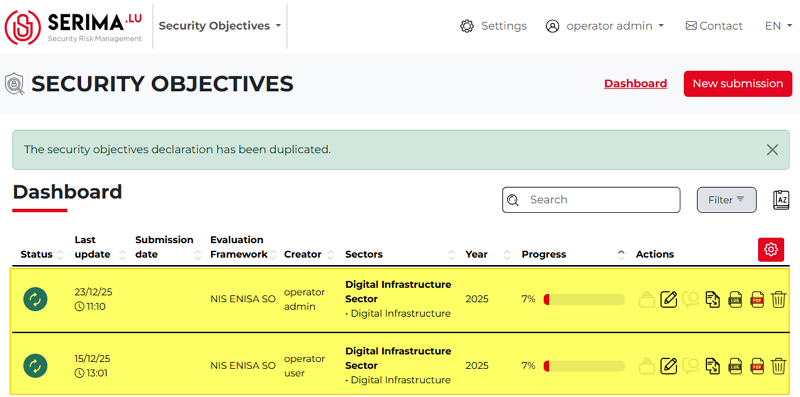Edit the 23/12/25 declaration with the pencil icon
The height and width of the screenshot is (397, 800).
pyautogui.click(x=668, y=299)
